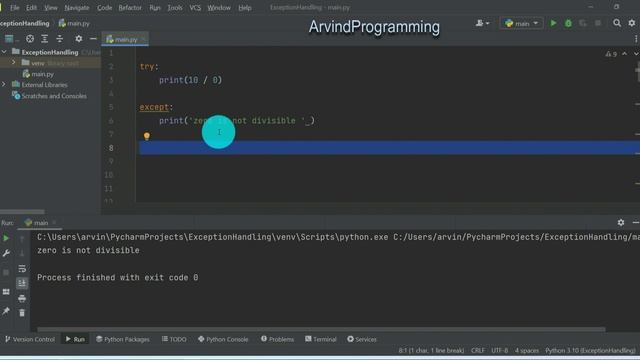This screenshot has height=360, width=640.
Task: Open the user account icon dropdown
Action: point(482,23)
